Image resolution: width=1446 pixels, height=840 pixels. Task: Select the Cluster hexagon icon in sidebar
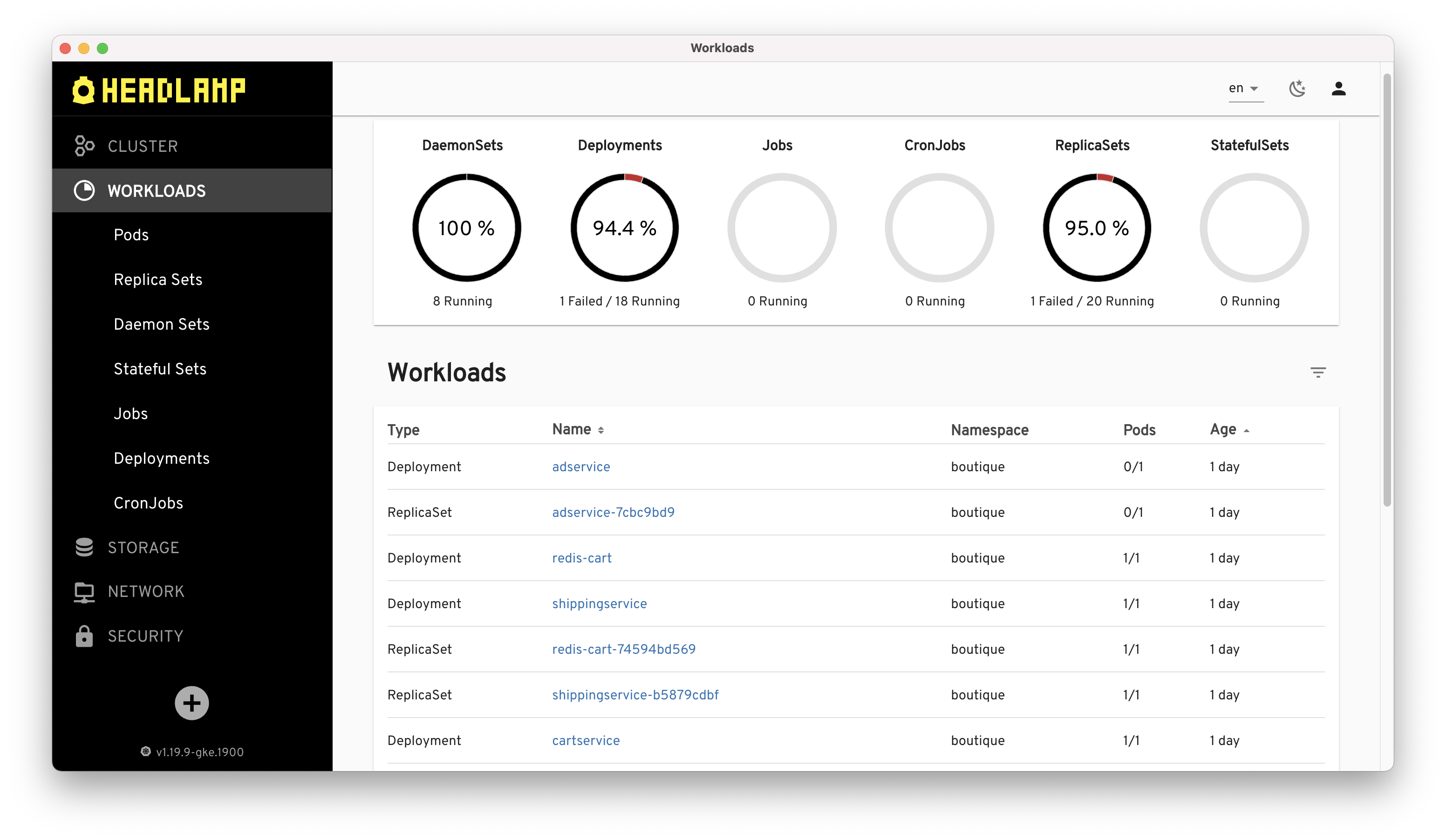(85, 146)
